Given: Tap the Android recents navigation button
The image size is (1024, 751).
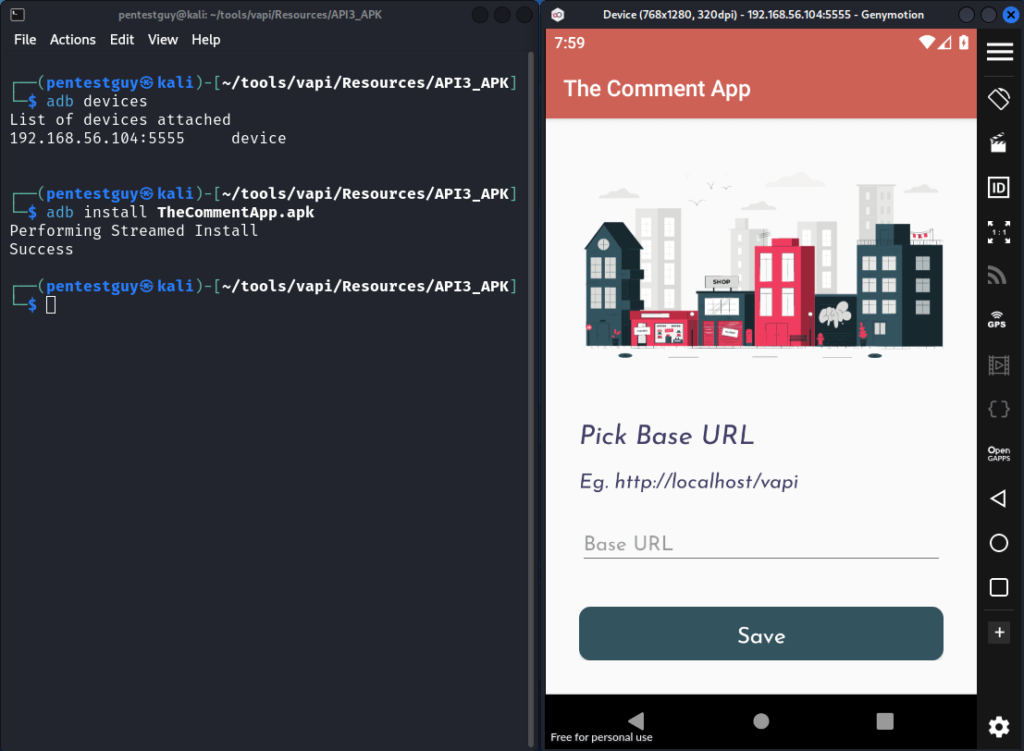Looking at the screenshot, I should pos(885,721).
